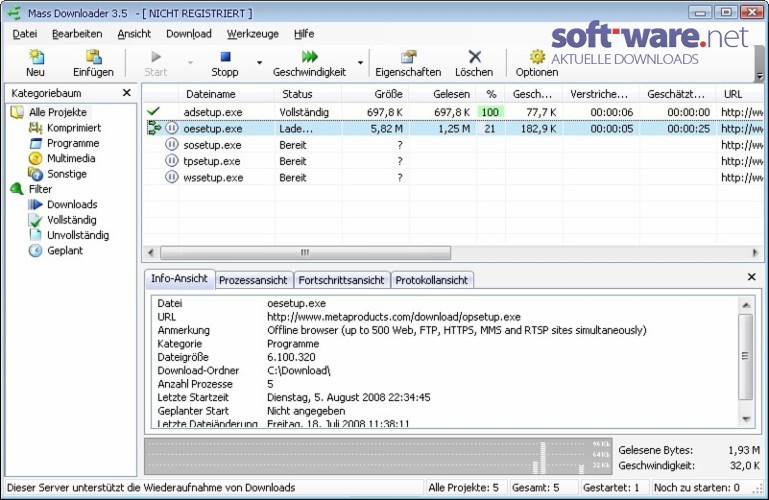Viewport: 769px width, 500px height.
Task: Sort by URL column header
Action: pyautogui.click(x=740, y=94)
